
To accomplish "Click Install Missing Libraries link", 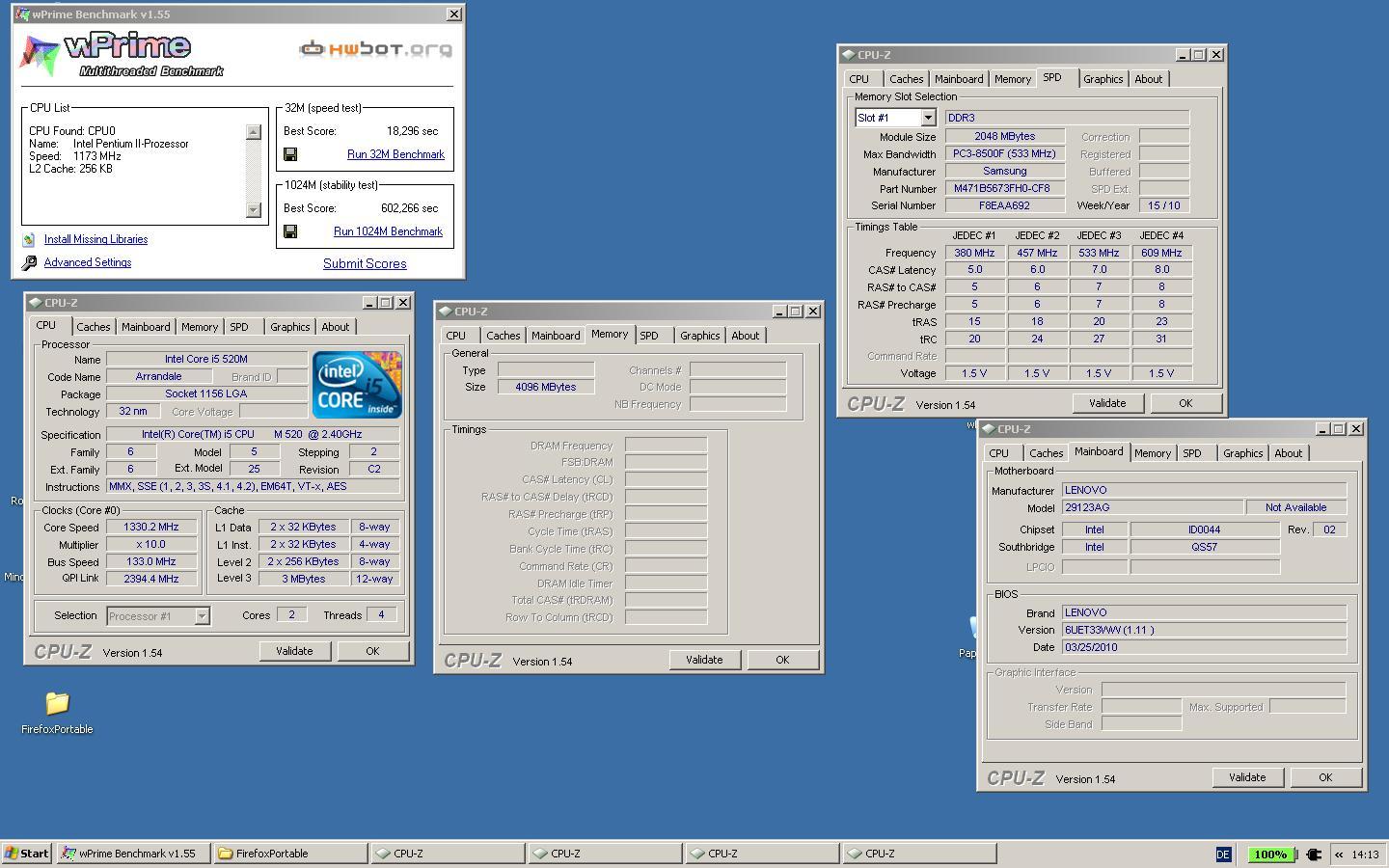I will point(95,239).
